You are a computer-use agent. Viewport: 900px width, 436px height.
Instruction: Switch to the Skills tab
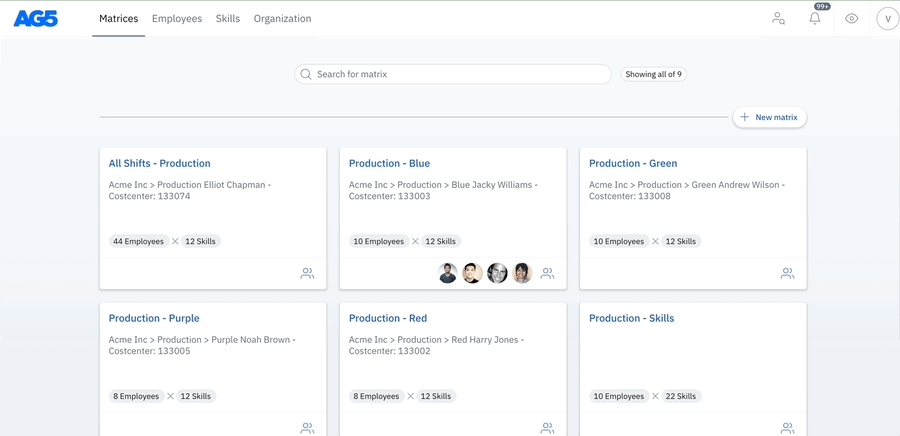(228, 19)
